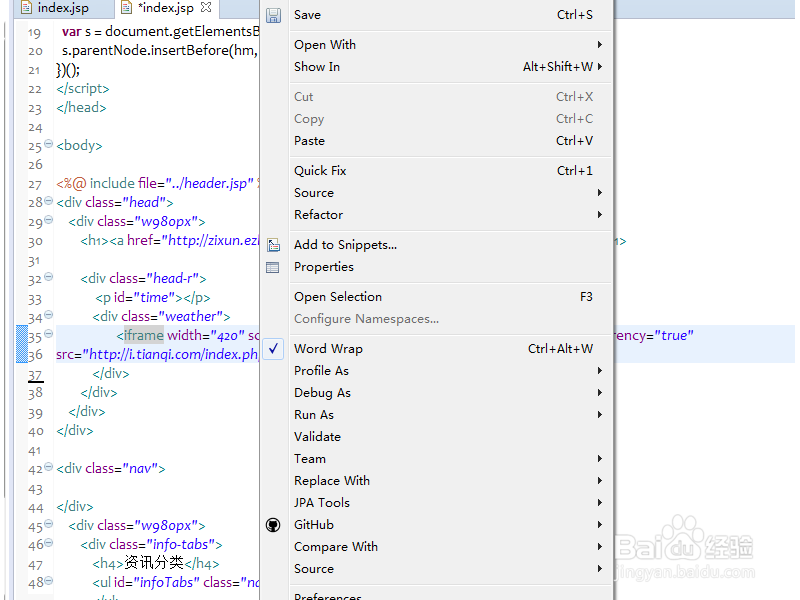The width and height of the screenshot is (800, 600).
Task: Expand the Replace With submenu arrow
Action: [x=600, y=481]
